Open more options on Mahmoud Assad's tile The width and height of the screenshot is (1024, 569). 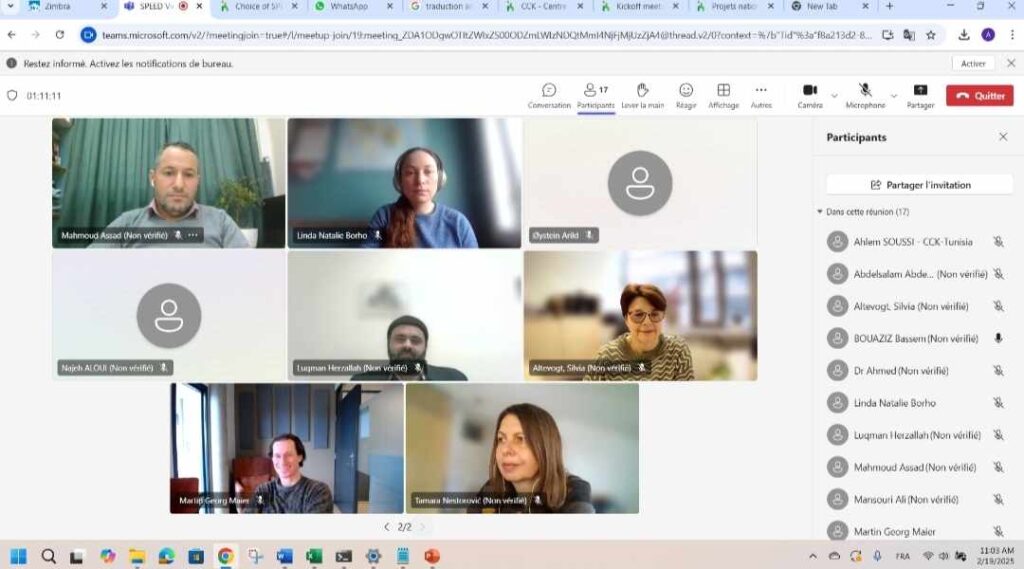pyautogui.click(x=193, y=236)
